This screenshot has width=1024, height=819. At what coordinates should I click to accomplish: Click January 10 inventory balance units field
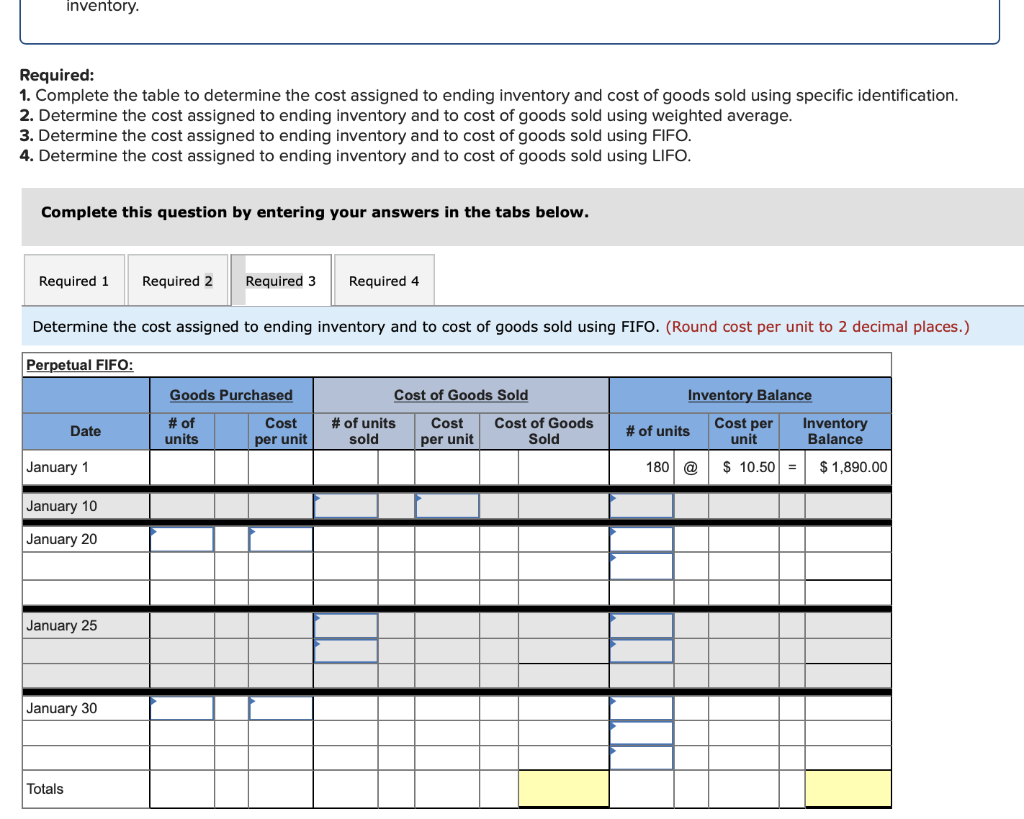[x=641, y=506]
